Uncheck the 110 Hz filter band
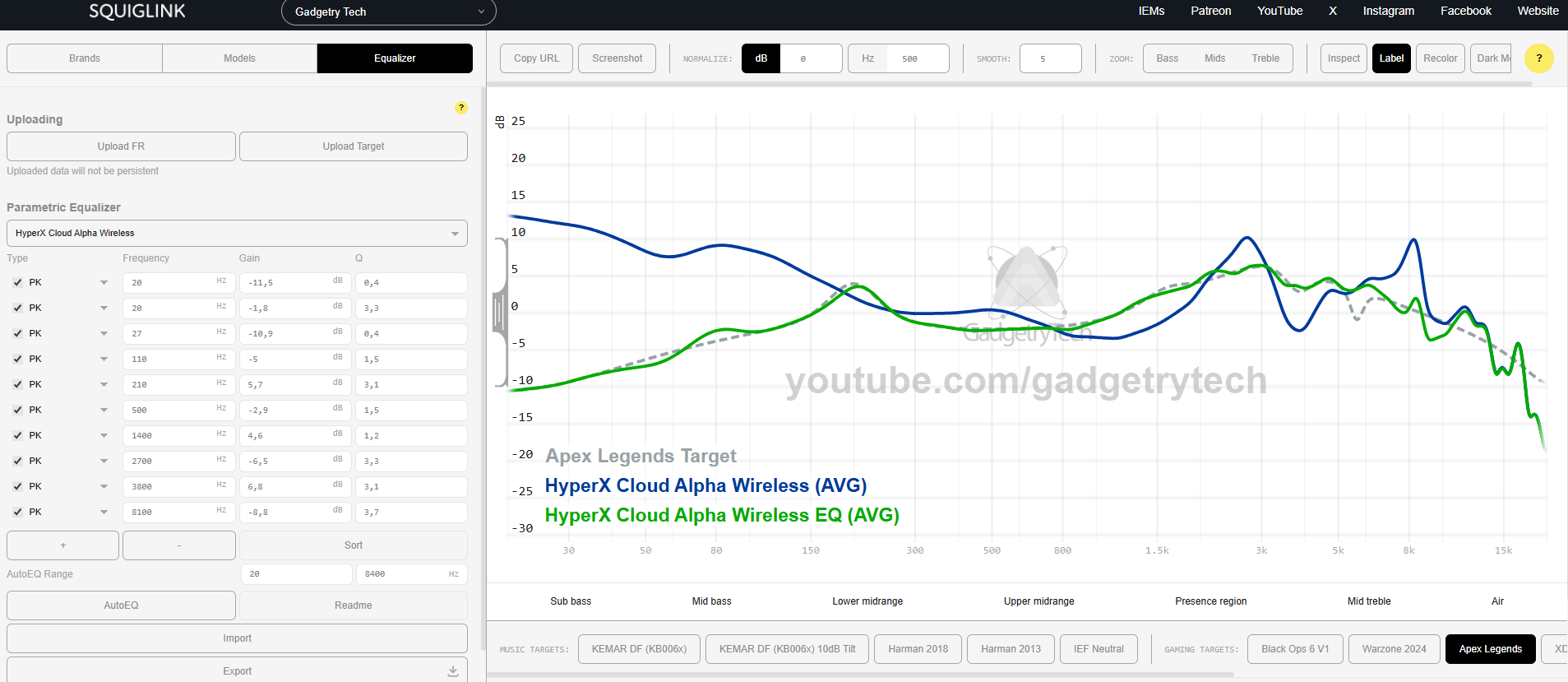The height and width of the screenshot is (682, 1568). pos(17,360)
